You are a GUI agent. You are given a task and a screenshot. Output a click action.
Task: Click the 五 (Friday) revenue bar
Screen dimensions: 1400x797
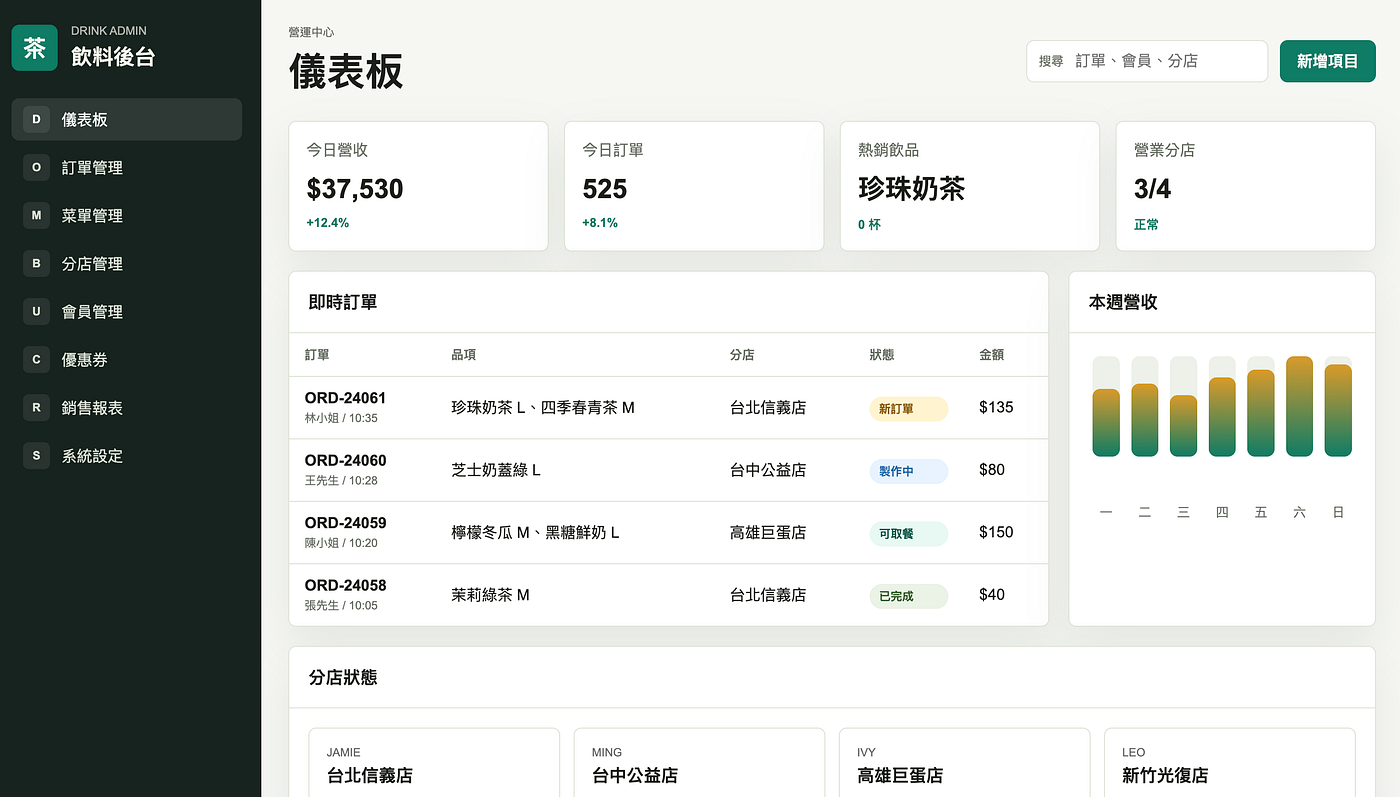click(x=1261, y=413)
